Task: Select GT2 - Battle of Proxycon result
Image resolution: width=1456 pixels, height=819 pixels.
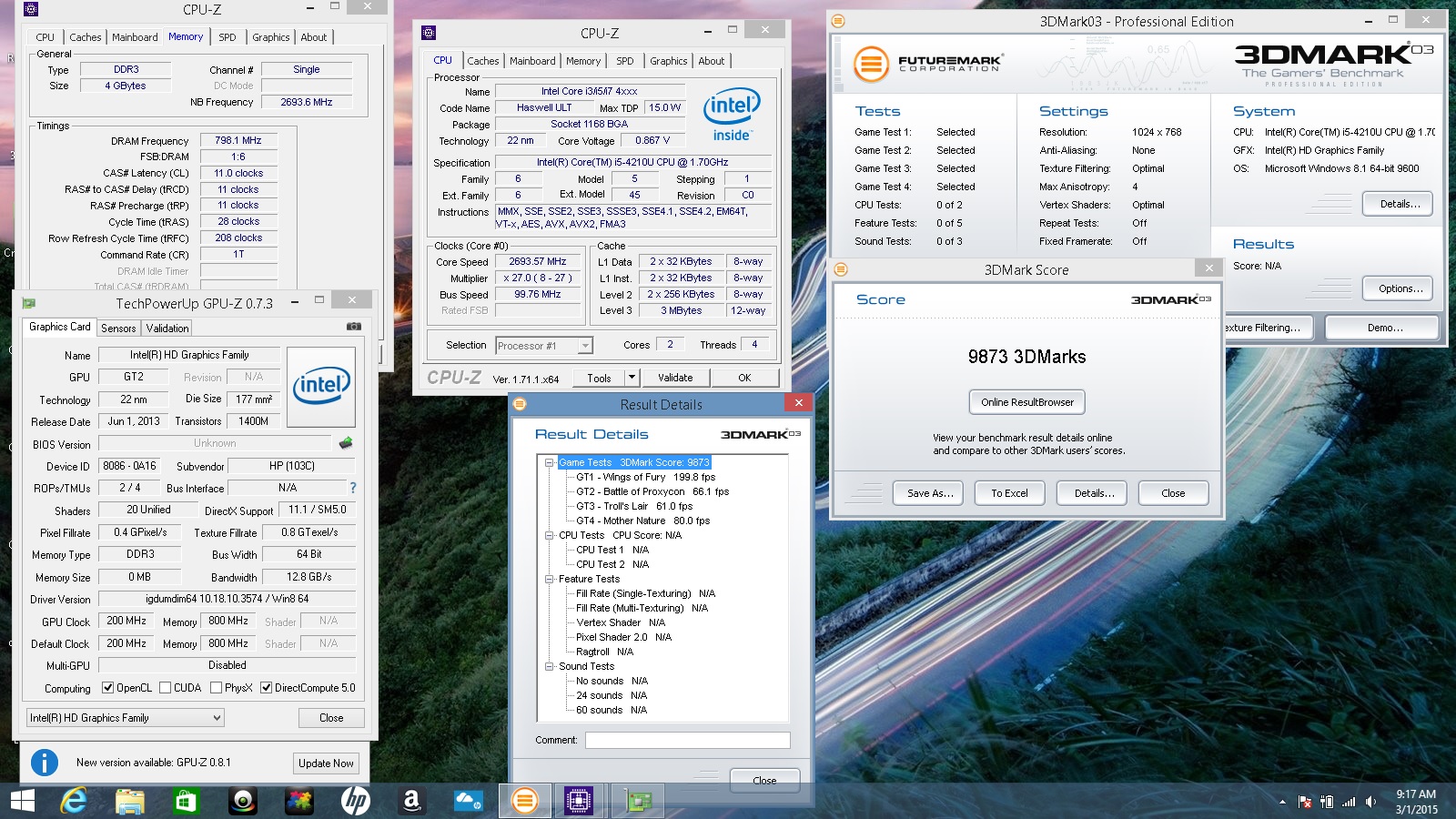Action: coord(652,491)
